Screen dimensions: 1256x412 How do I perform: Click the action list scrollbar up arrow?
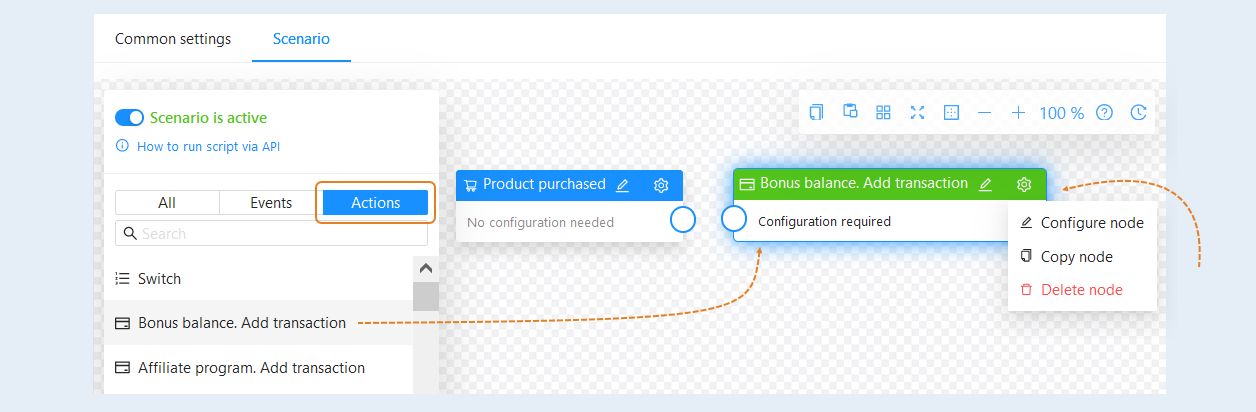pyautogui.click(x=425, y=269)
